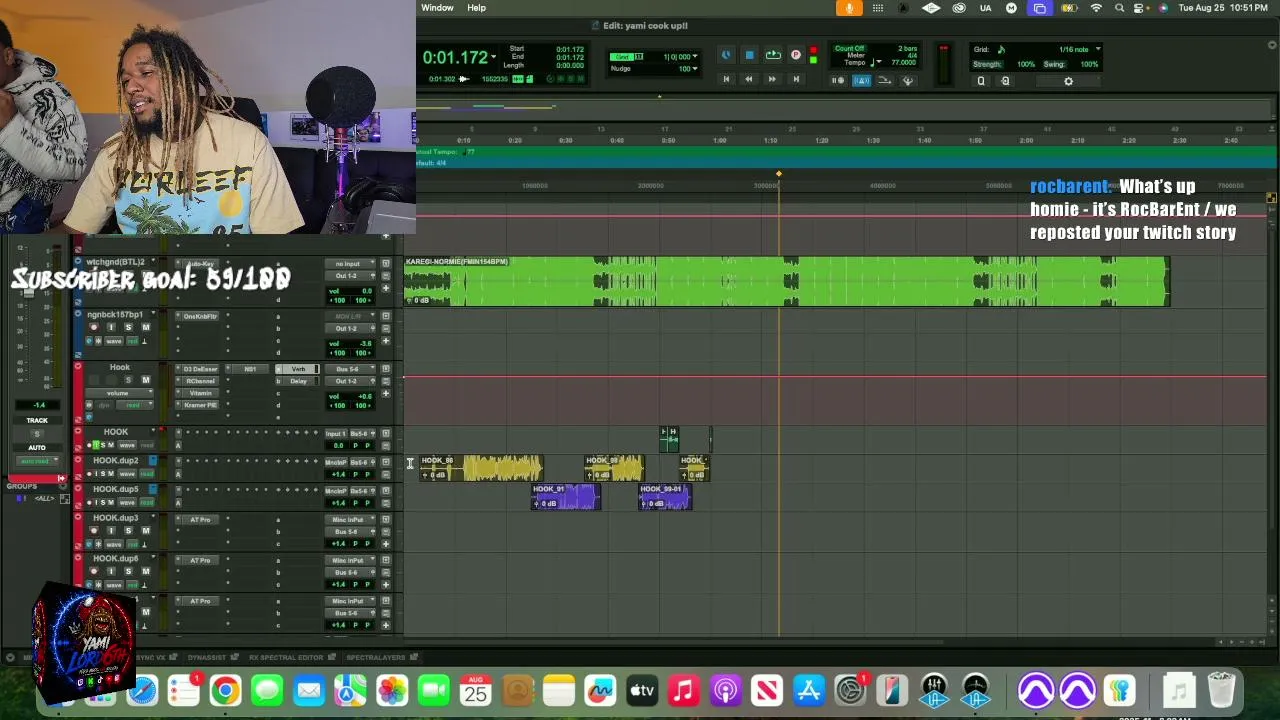The height and width of the screenshot is (720, 1280).
Task: Open the quantize settings gear icon
Action: click(x=1068, y=81)
